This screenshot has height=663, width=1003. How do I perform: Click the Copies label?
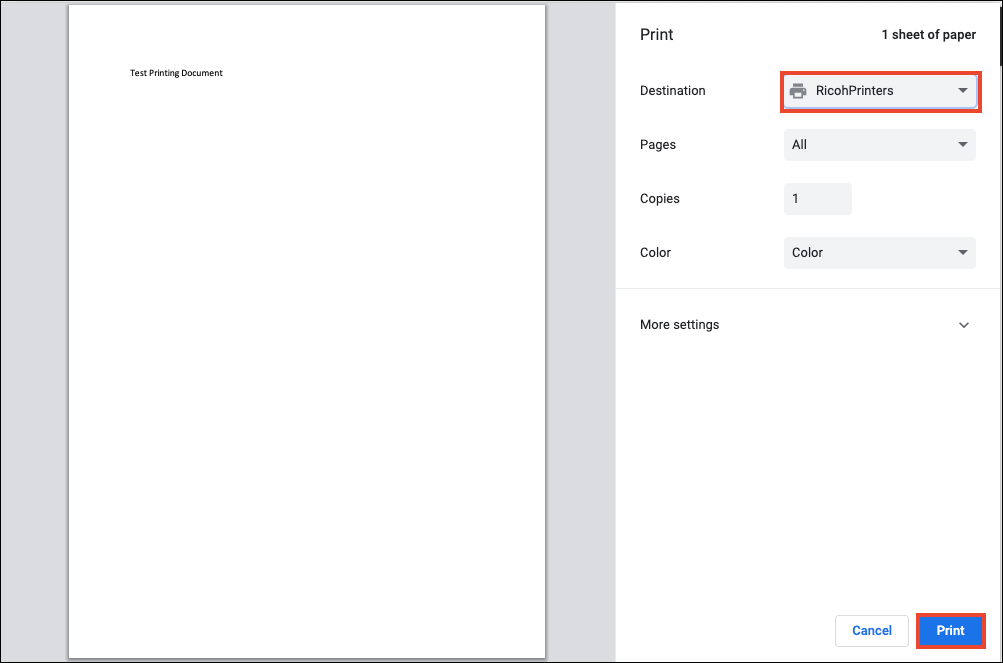click(659, 199)
